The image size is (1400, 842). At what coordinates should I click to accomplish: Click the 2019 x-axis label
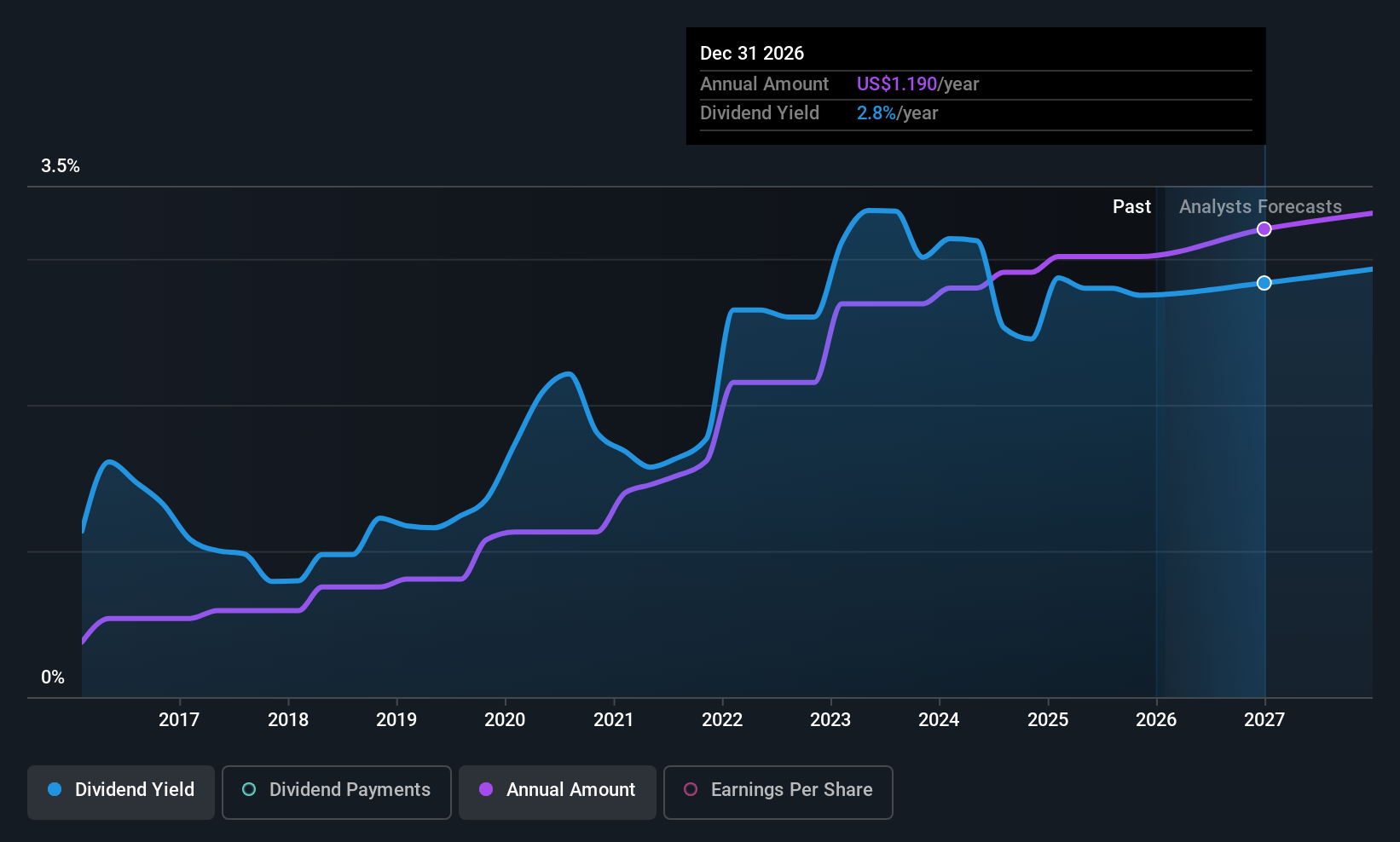396,720
